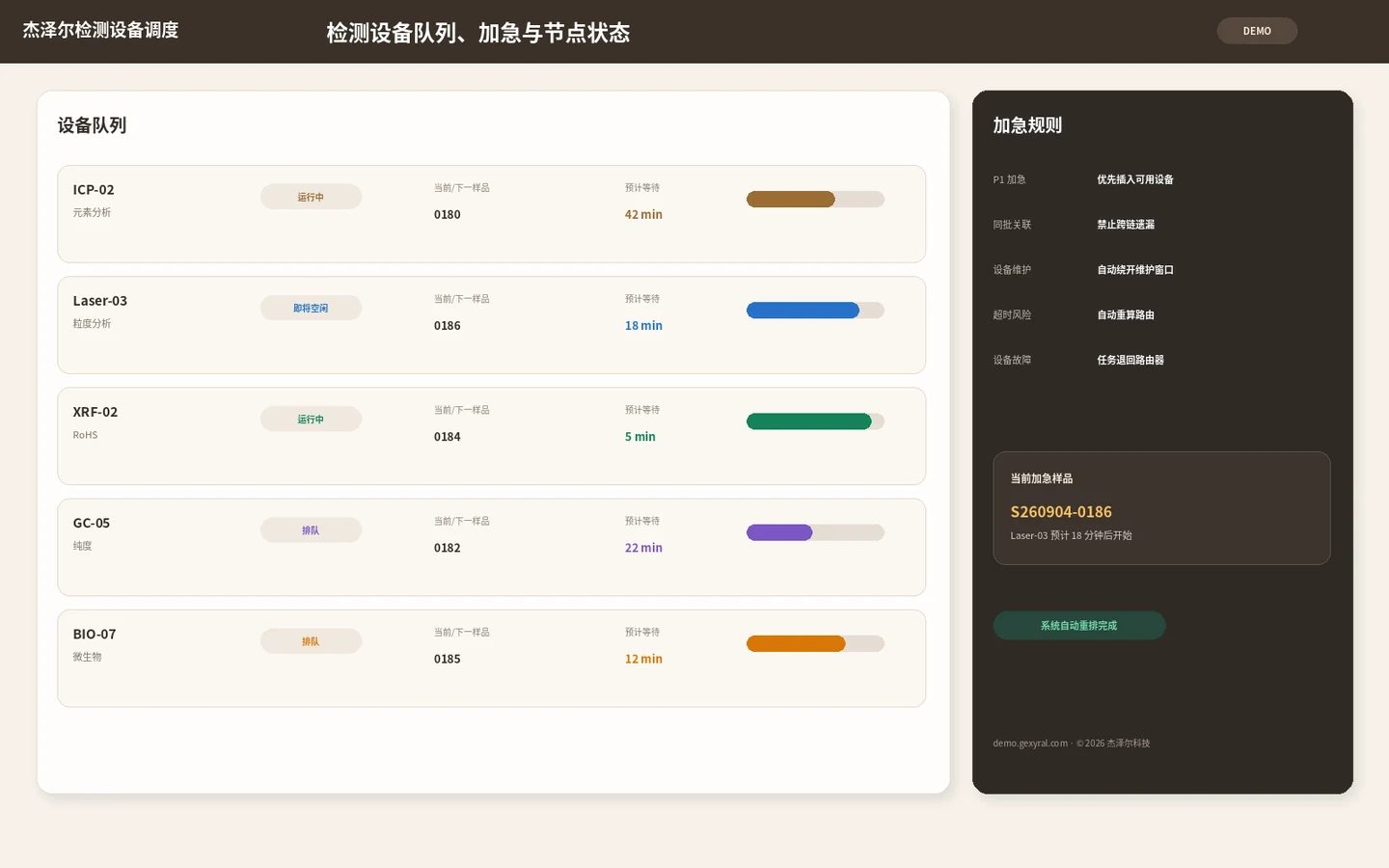Image resolution: width=1389 pixels, height=868 pixels.
Task: Click the 排队 badge in the BIO-07 row
Action: [x=311, y=641]
